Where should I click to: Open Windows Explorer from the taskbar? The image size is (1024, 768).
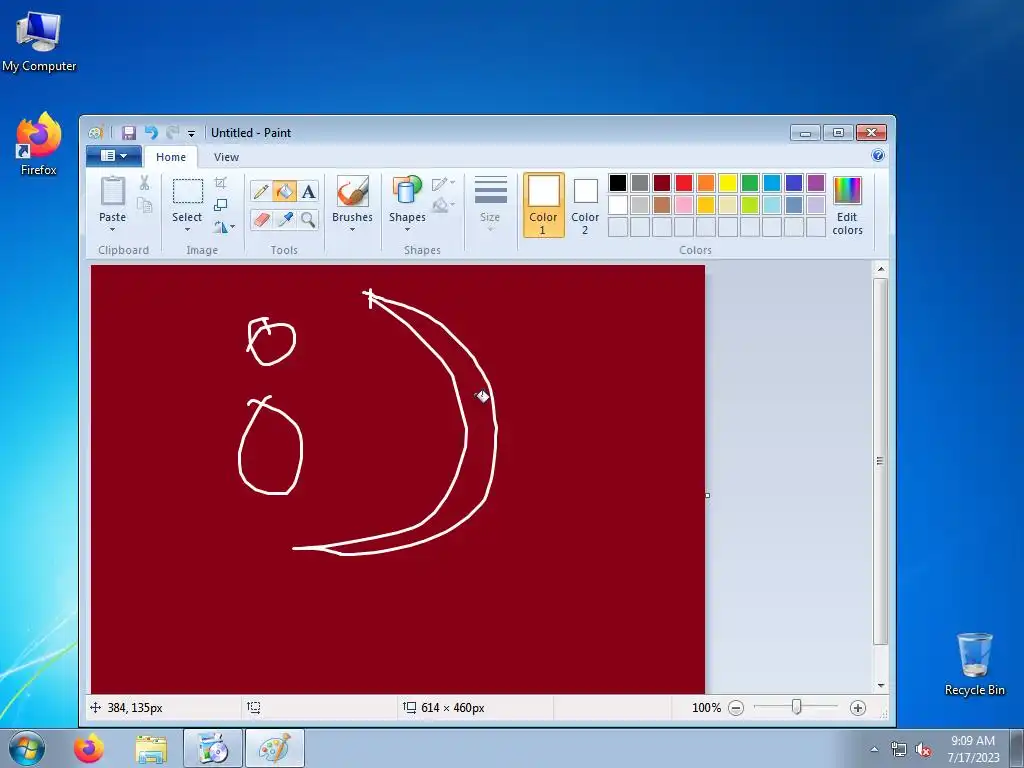pyautogui.click(x=151, y=748)
